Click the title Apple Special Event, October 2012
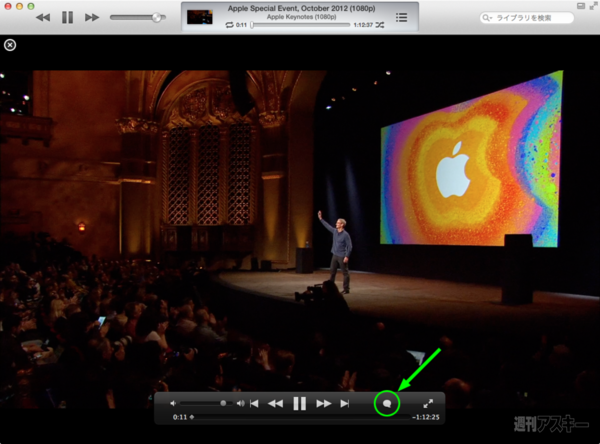600x444 pixels. (x=302, y=8)
